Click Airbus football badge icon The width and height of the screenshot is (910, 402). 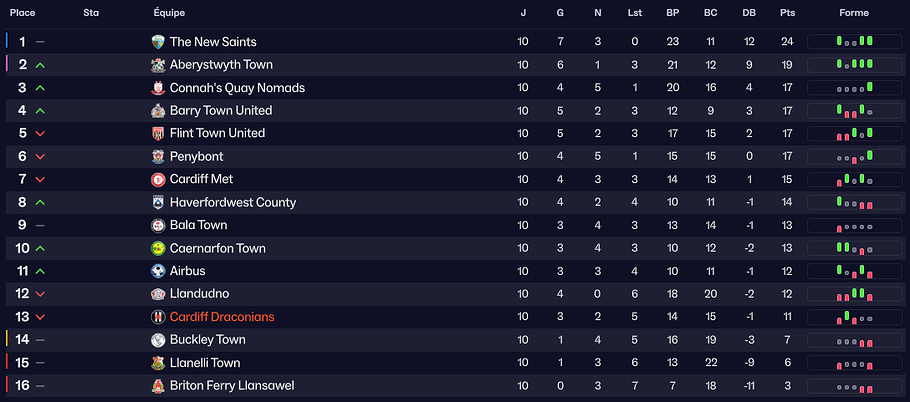coord(158,271)
